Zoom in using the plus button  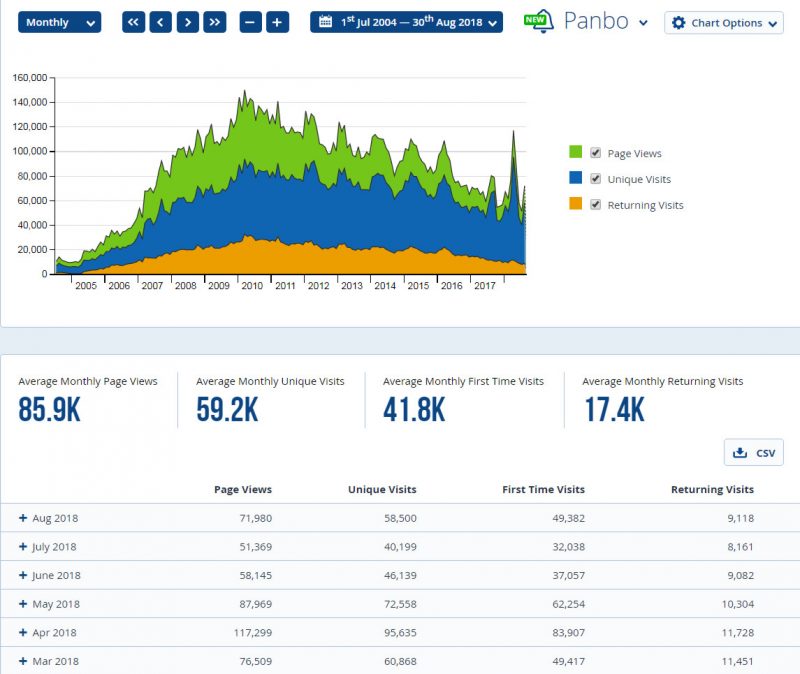click(278, 23)
